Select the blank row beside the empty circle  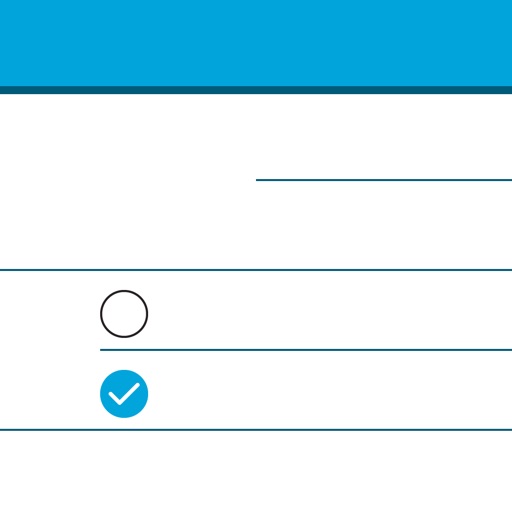[330, 310]
